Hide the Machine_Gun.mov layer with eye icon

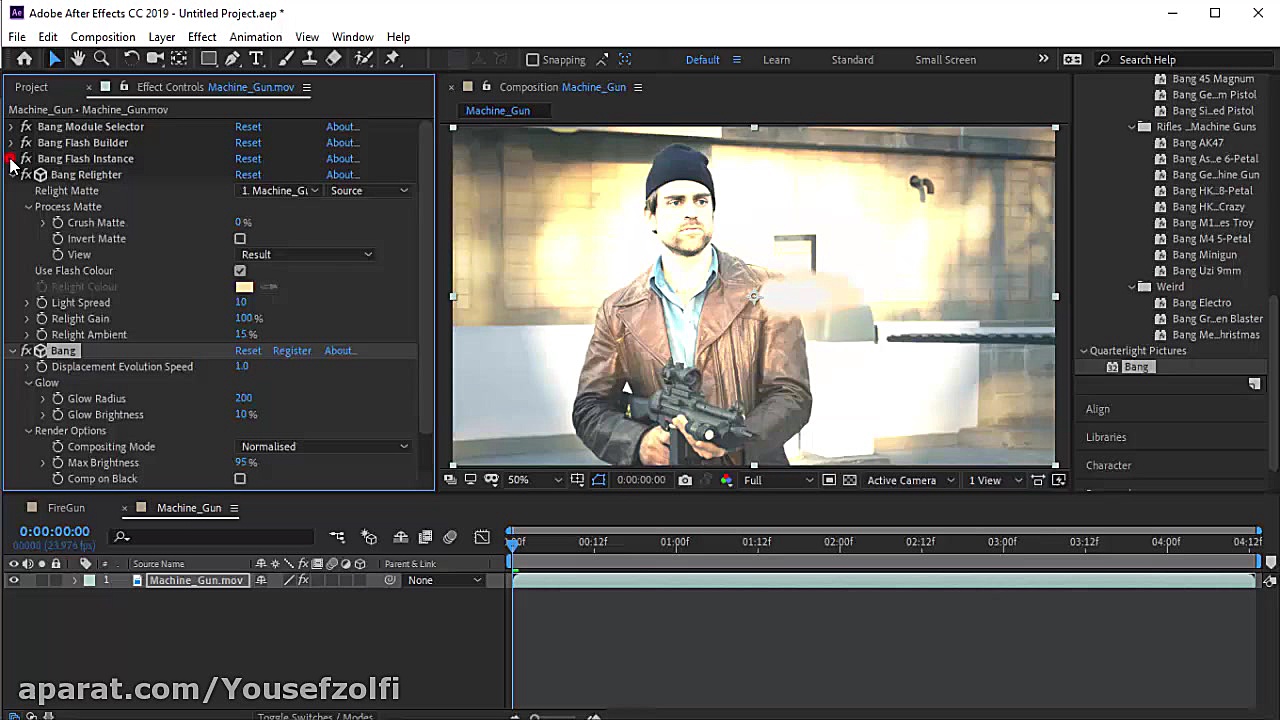click(x=13, y=580)
